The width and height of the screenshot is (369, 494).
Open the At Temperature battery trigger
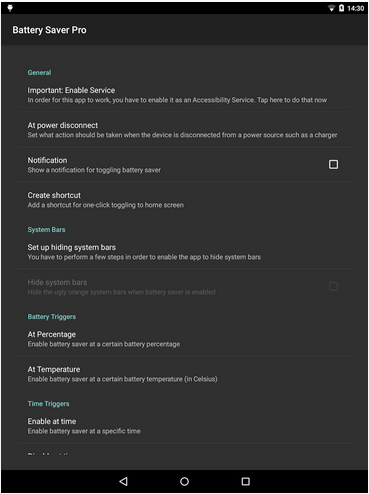184,374
